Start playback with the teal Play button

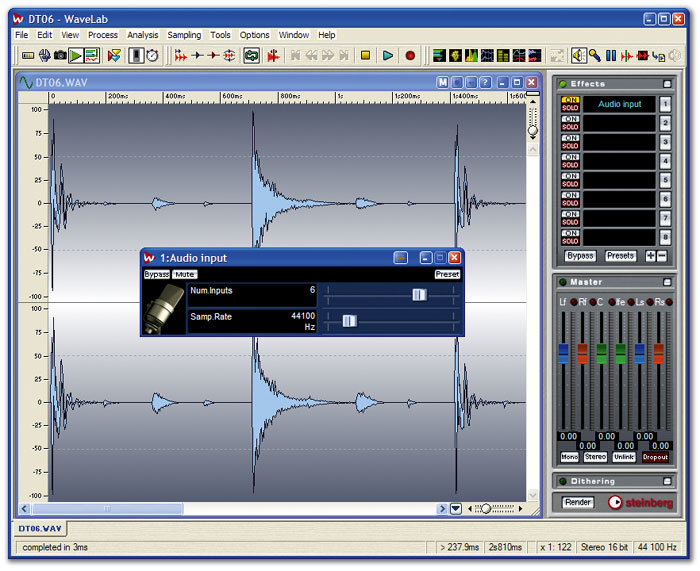[388, 56]
